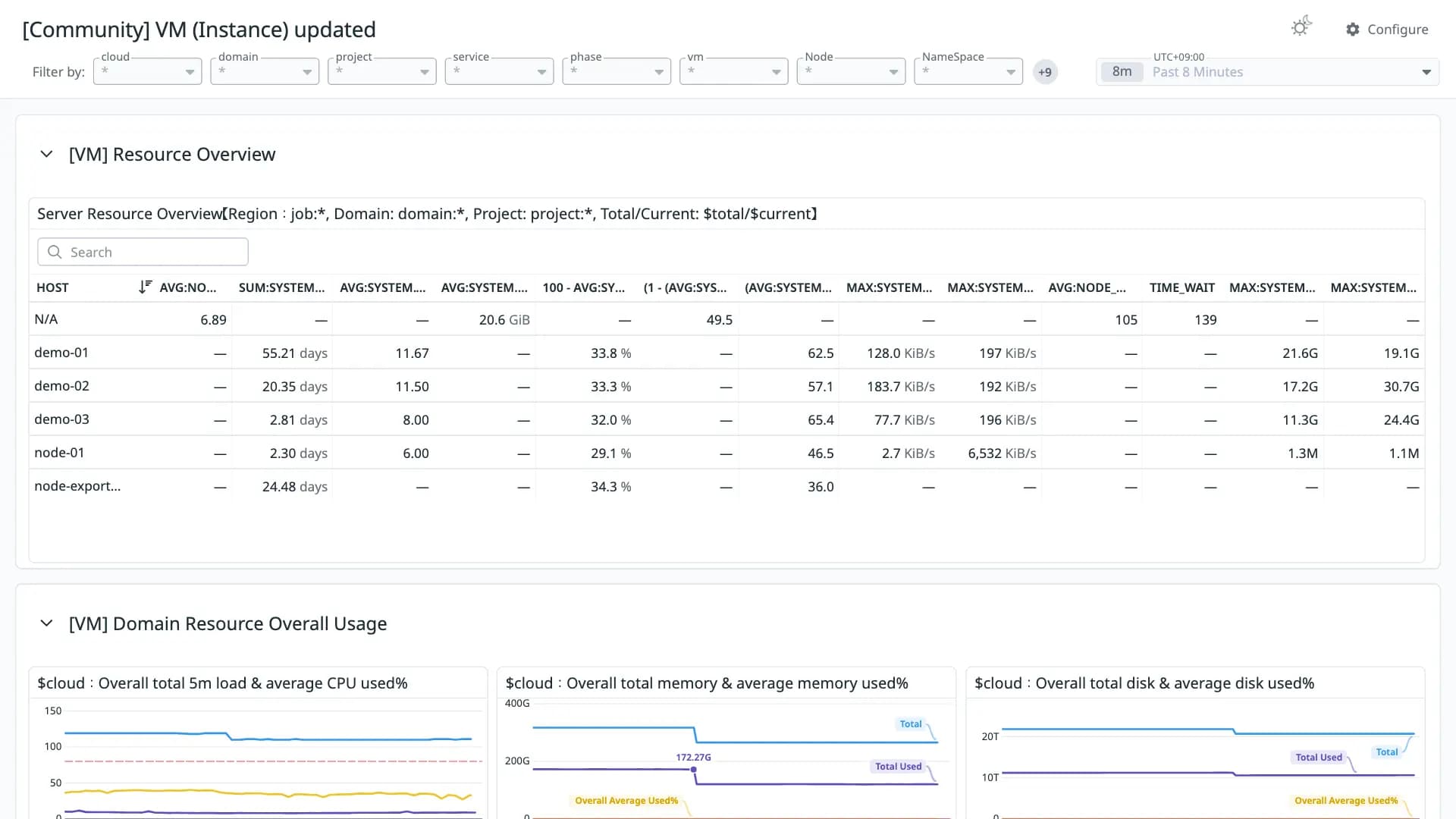Collapse the [VM] Domain Resource Overall Usage section
1456x819 pixels.
(x=46, y=623)
